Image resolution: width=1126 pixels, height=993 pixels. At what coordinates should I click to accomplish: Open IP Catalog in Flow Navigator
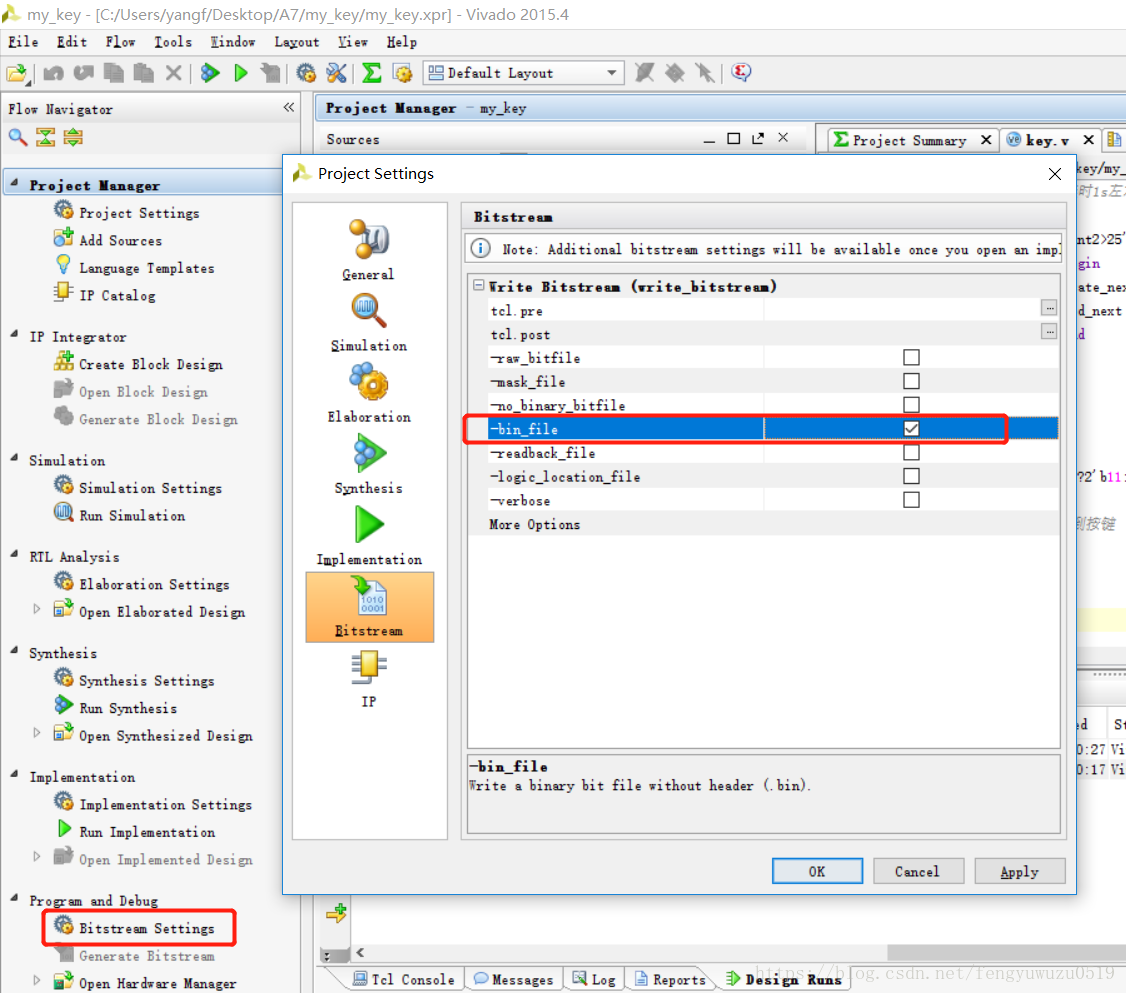click(105, 294)
